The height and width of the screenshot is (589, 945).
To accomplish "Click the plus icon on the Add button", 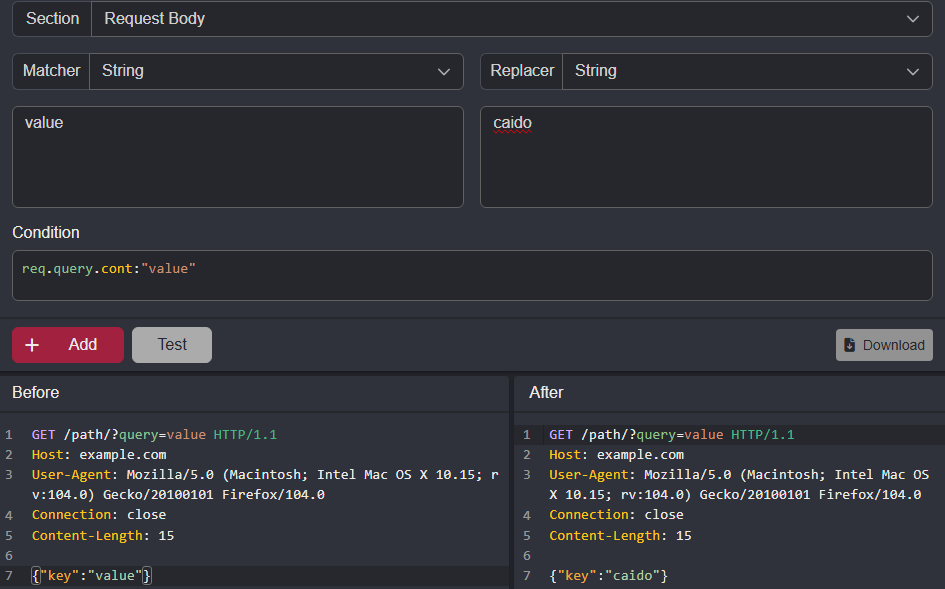I will point(32,345).
